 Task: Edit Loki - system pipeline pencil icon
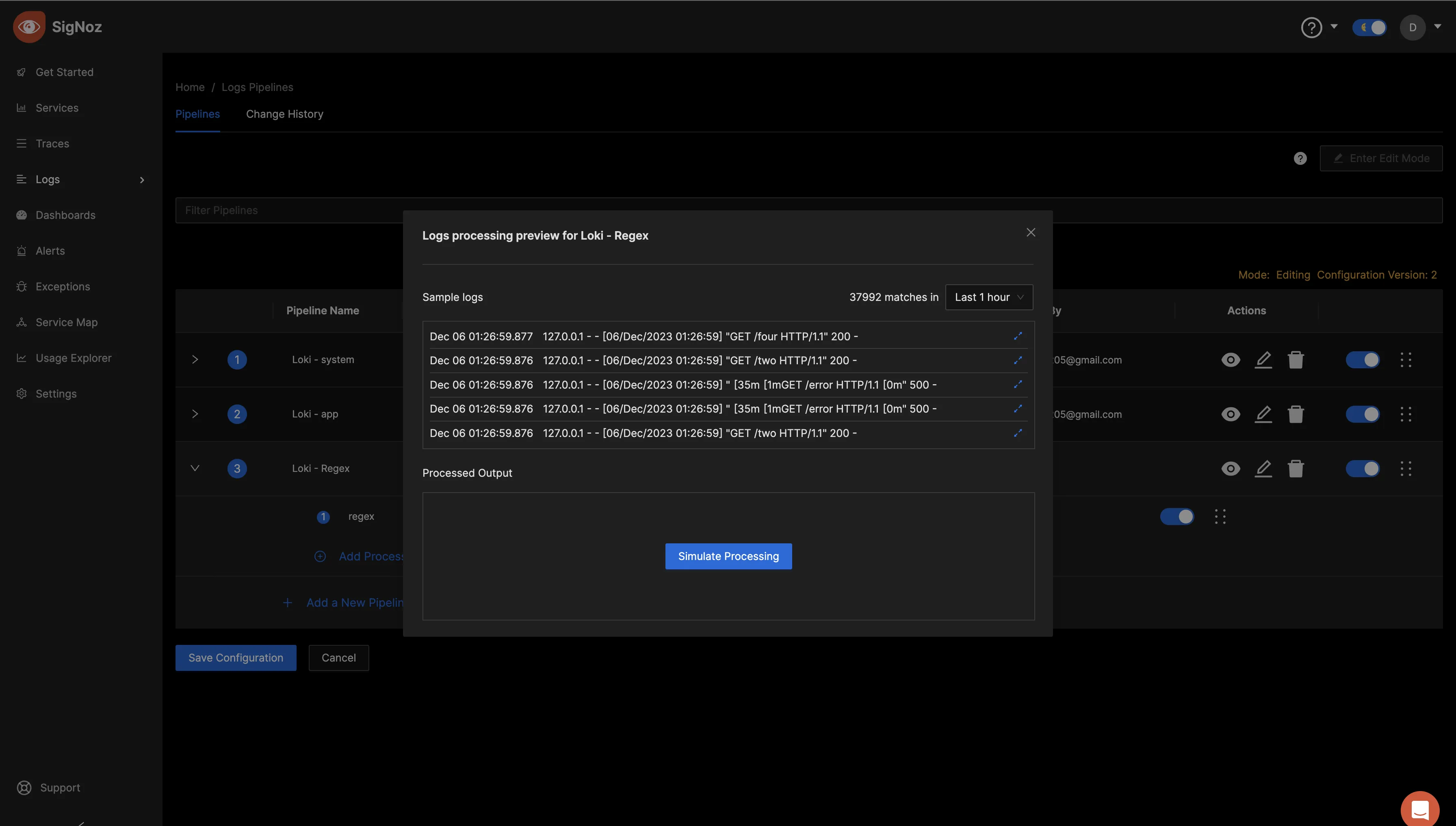pos(1263,360)
